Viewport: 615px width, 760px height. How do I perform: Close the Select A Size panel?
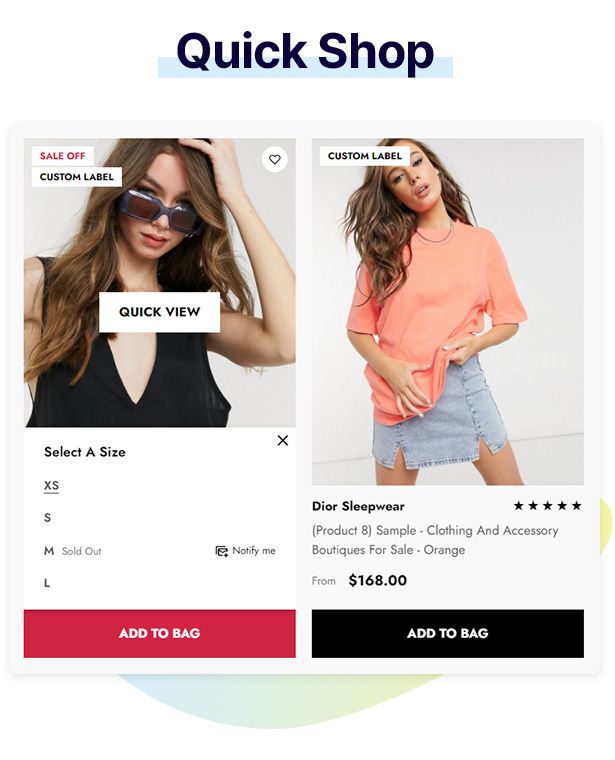(x=283, y=440)
